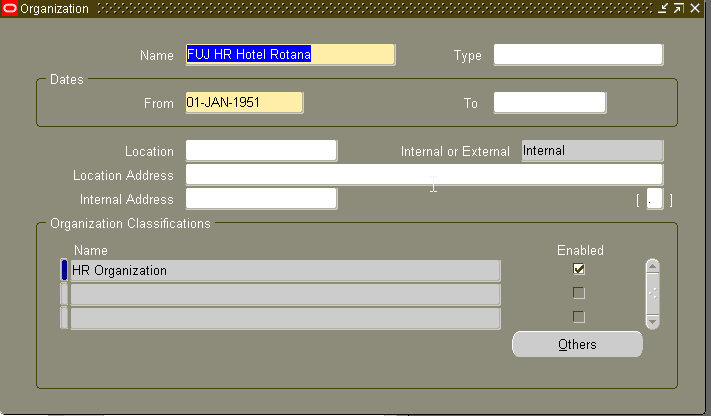Screen dimensions: 711x416
Task: Edit the Dates From field
Action: [x=244, y=103]
